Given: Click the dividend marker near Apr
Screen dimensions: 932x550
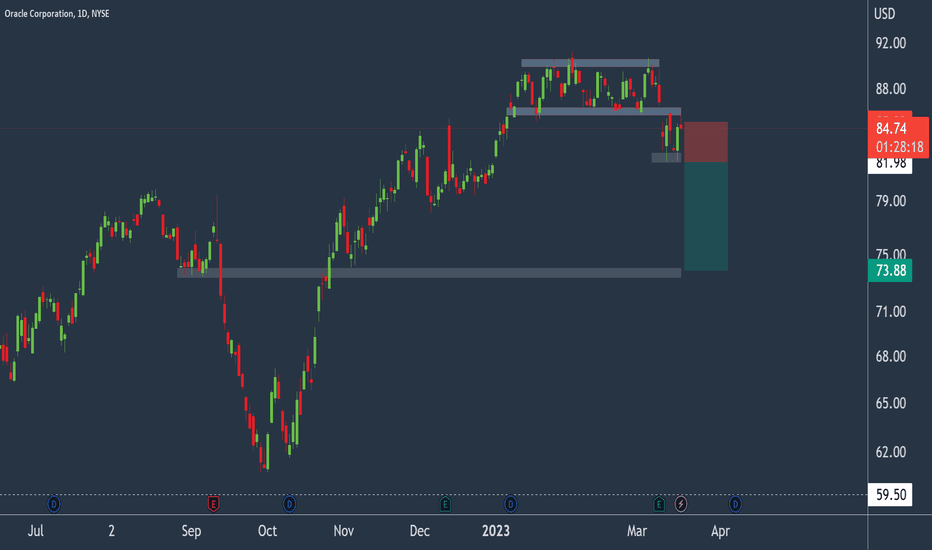Looking at the screenshot, I should [735, 505].
